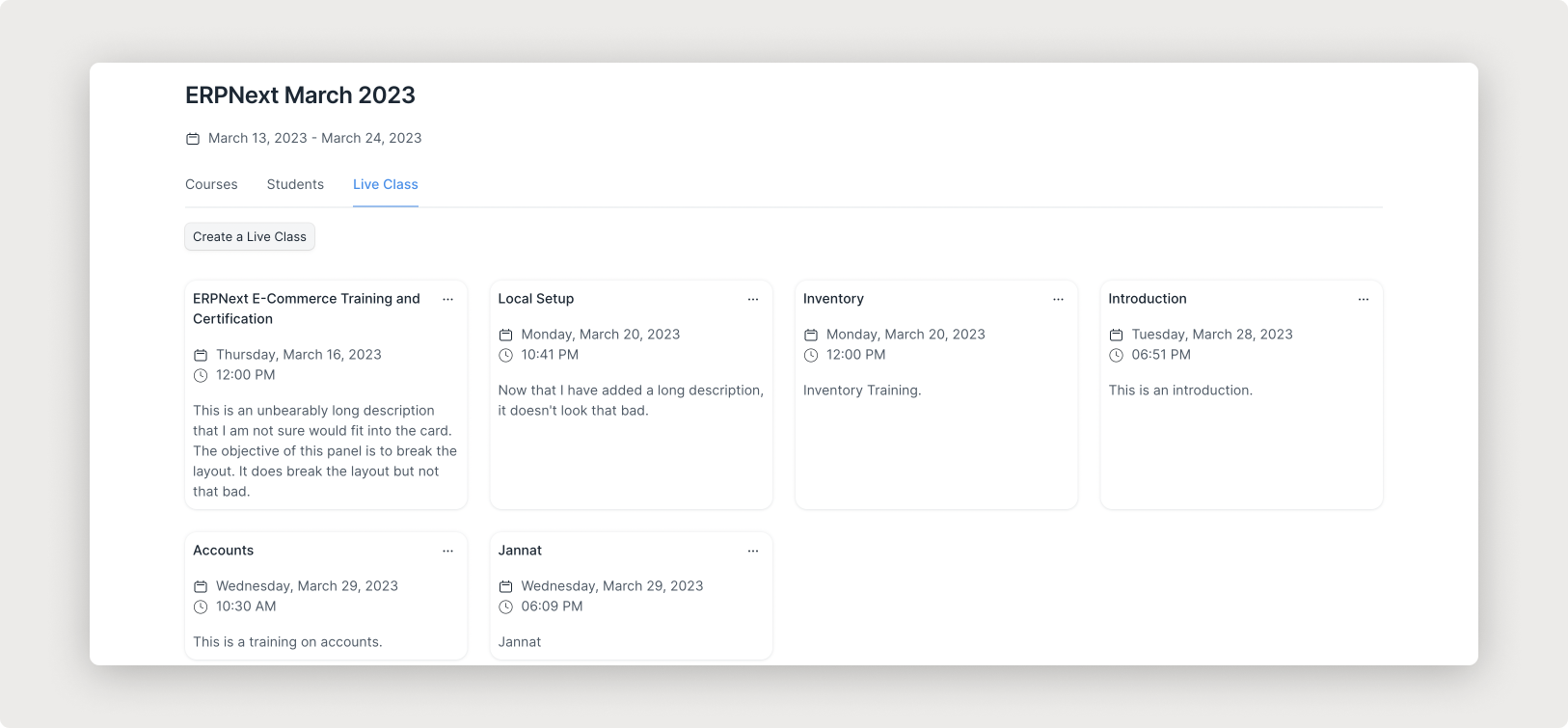Click the March 13, 2023 - March 24, 2023 date text
This screenshot has width=1568, height=728.
(315, 138)
